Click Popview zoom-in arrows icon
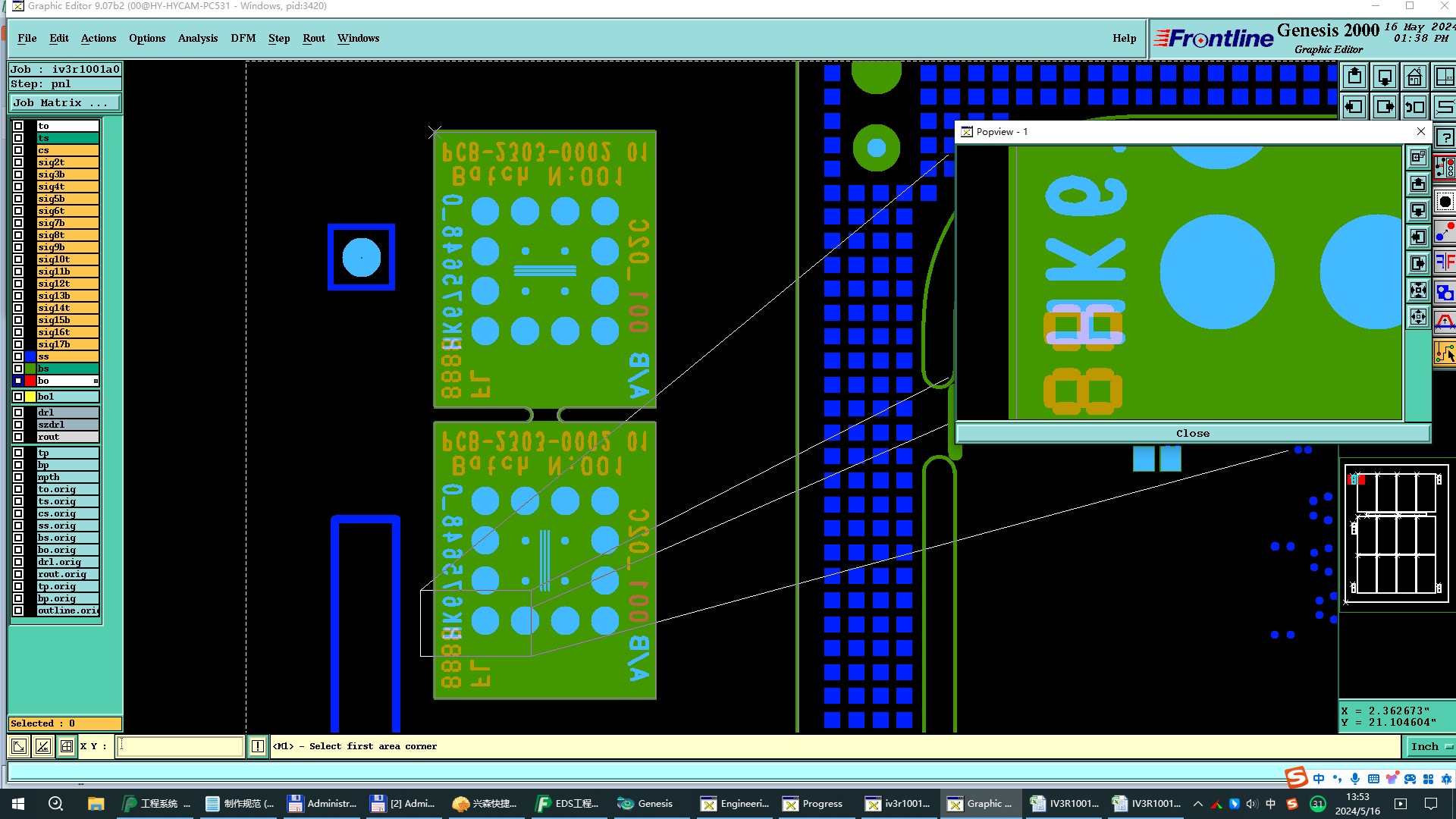Image resolution: width=1456 pixels, height=819 pixels. click(x=1418, y=290)
